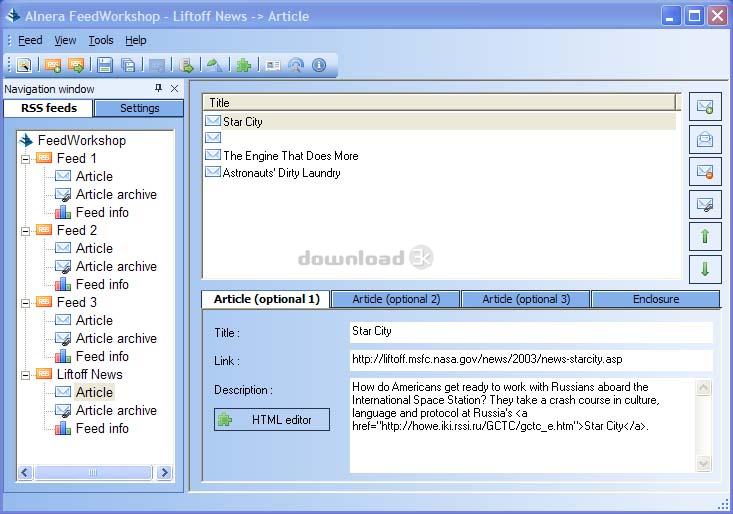The width and height of the screenshot is (733, 514).
Task: Collapse the Feed 3 tree node
Action: click(x=25, y=302)
